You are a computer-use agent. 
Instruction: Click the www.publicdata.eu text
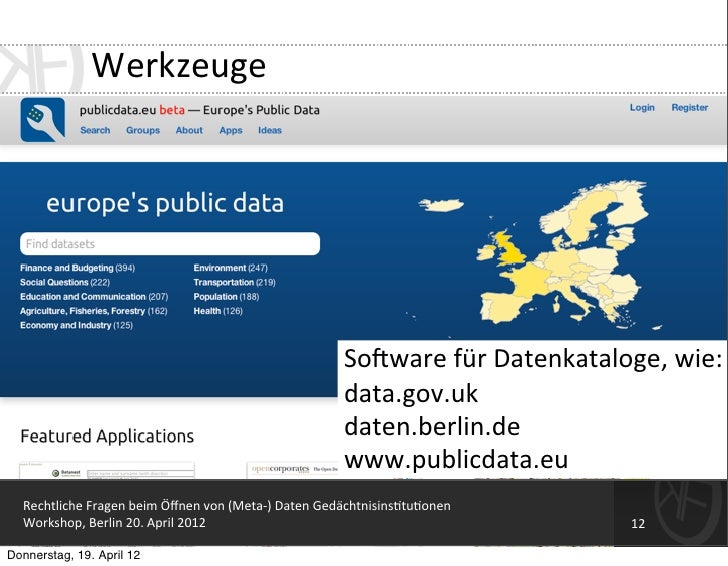point(456,460)
